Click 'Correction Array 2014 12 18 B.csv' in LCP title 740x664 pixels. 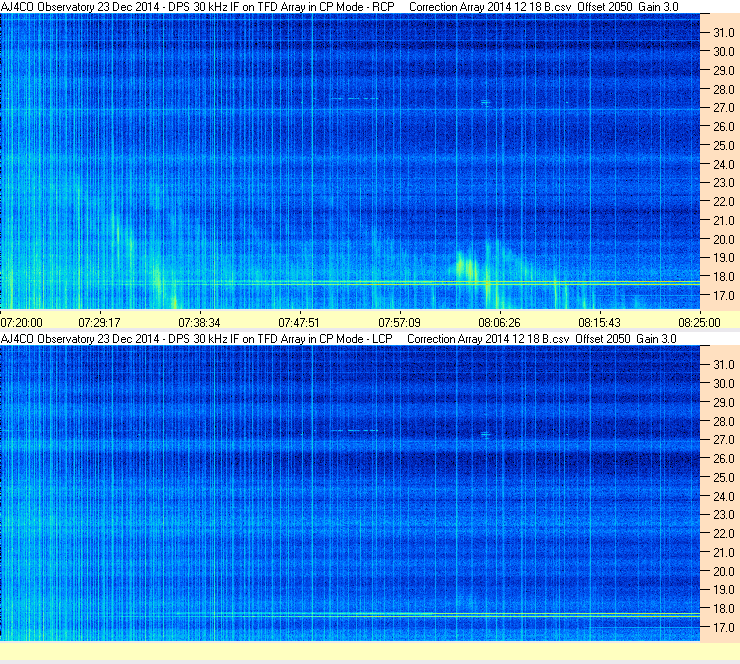point(488,339)
